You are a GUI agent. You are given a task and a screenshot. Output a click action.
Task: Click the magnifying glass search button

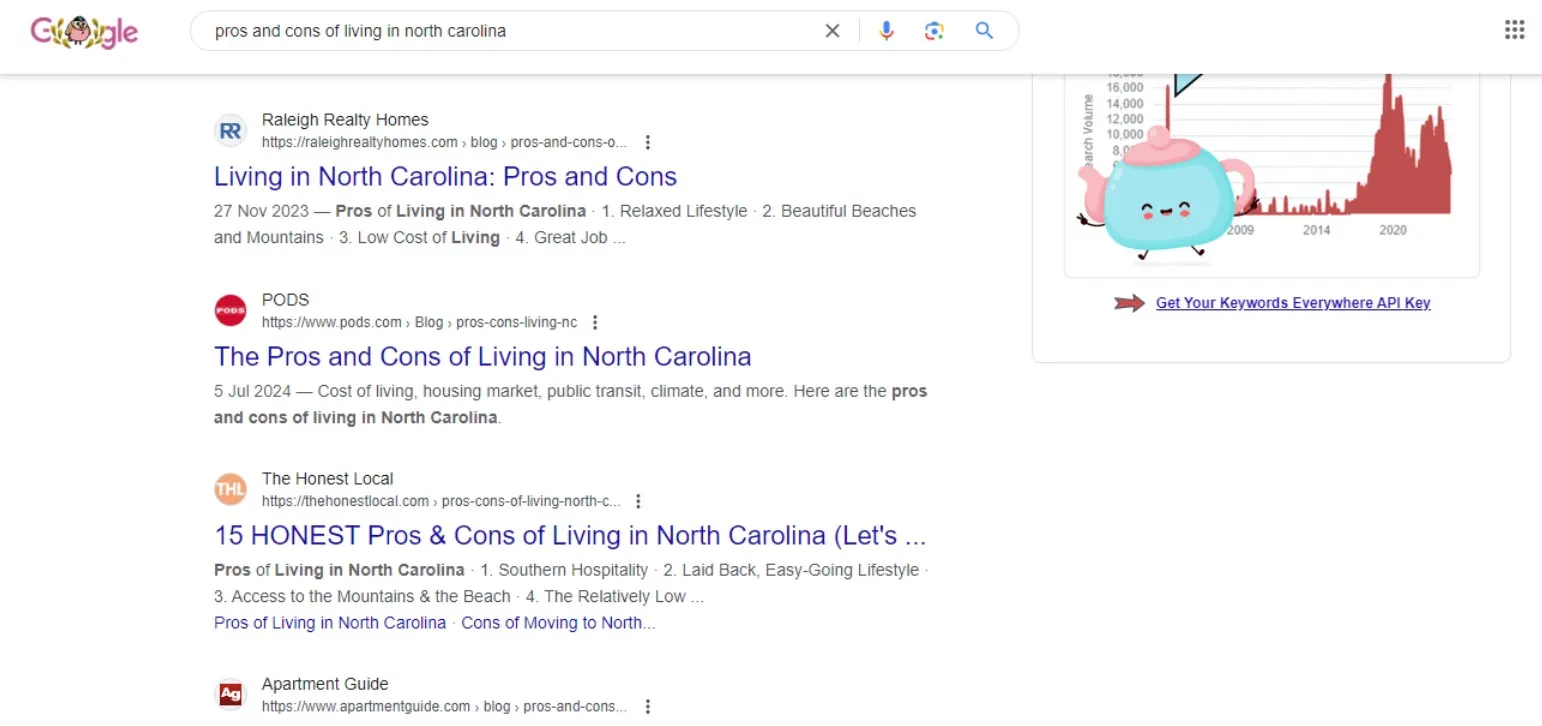tap(984, 31)
